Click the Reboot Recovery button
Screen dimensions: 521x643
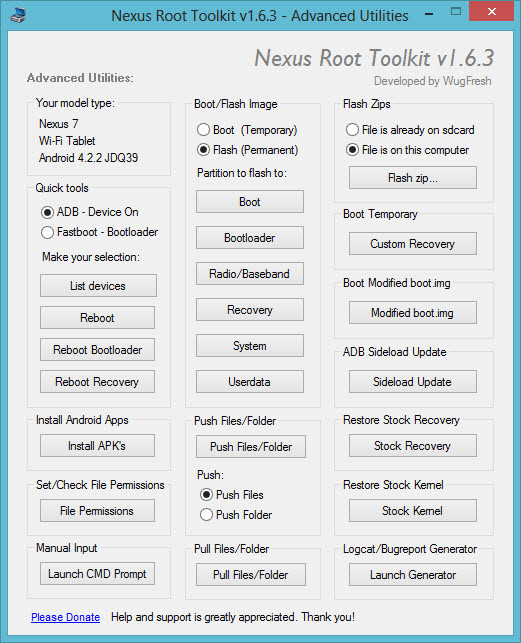pos(97,382)
